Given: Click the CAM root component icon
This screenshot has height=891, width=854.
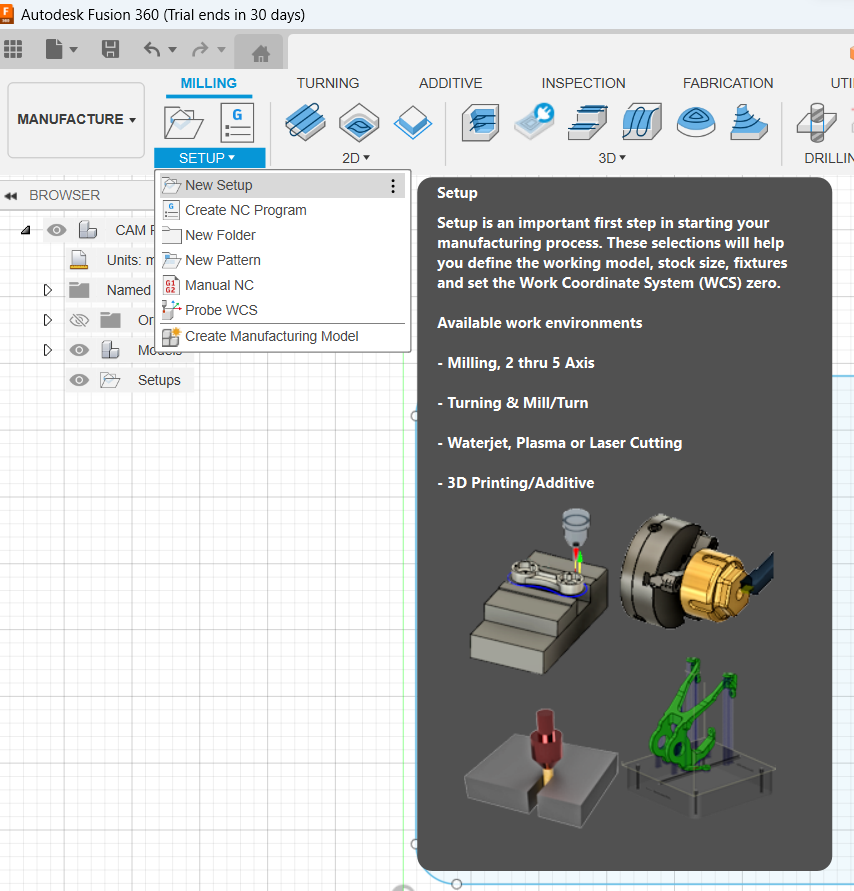Looking at the screenshot, I should (88, 230).
